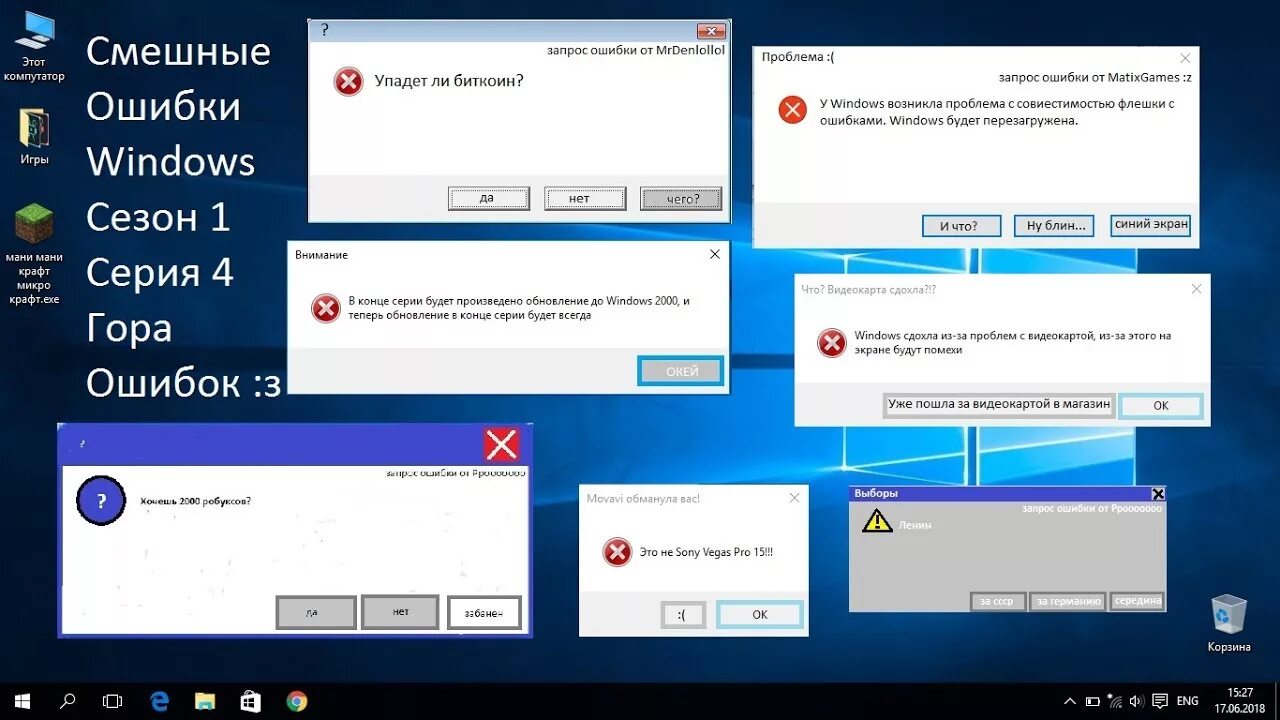The width and height of the screenshot is (1280, 720).
Task: Click OK in the Видеокарта сдохла dialog
Action: tap(1160, 406)
